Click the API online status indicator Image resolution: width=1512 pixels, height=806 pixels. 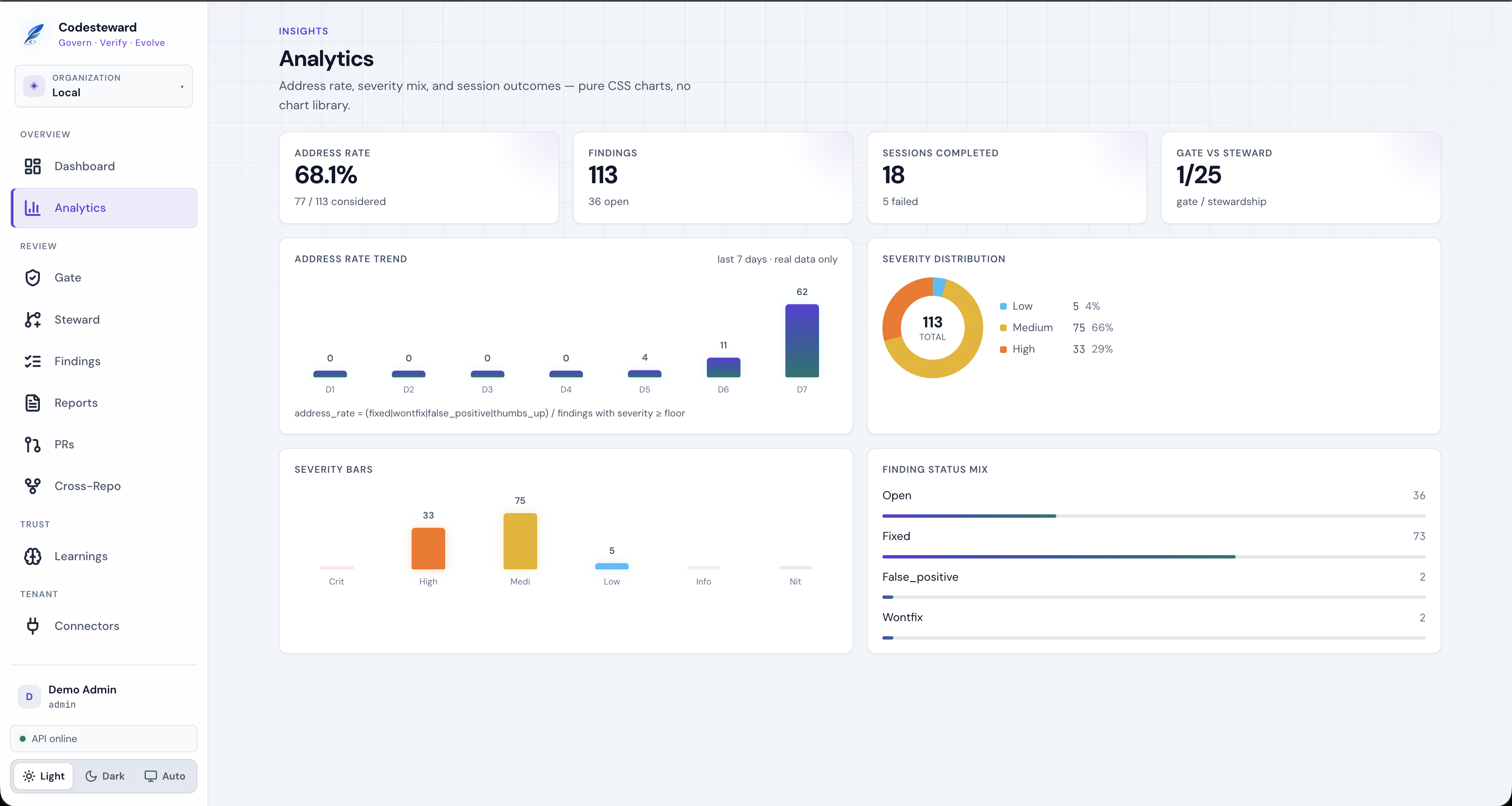pos(104,738)
